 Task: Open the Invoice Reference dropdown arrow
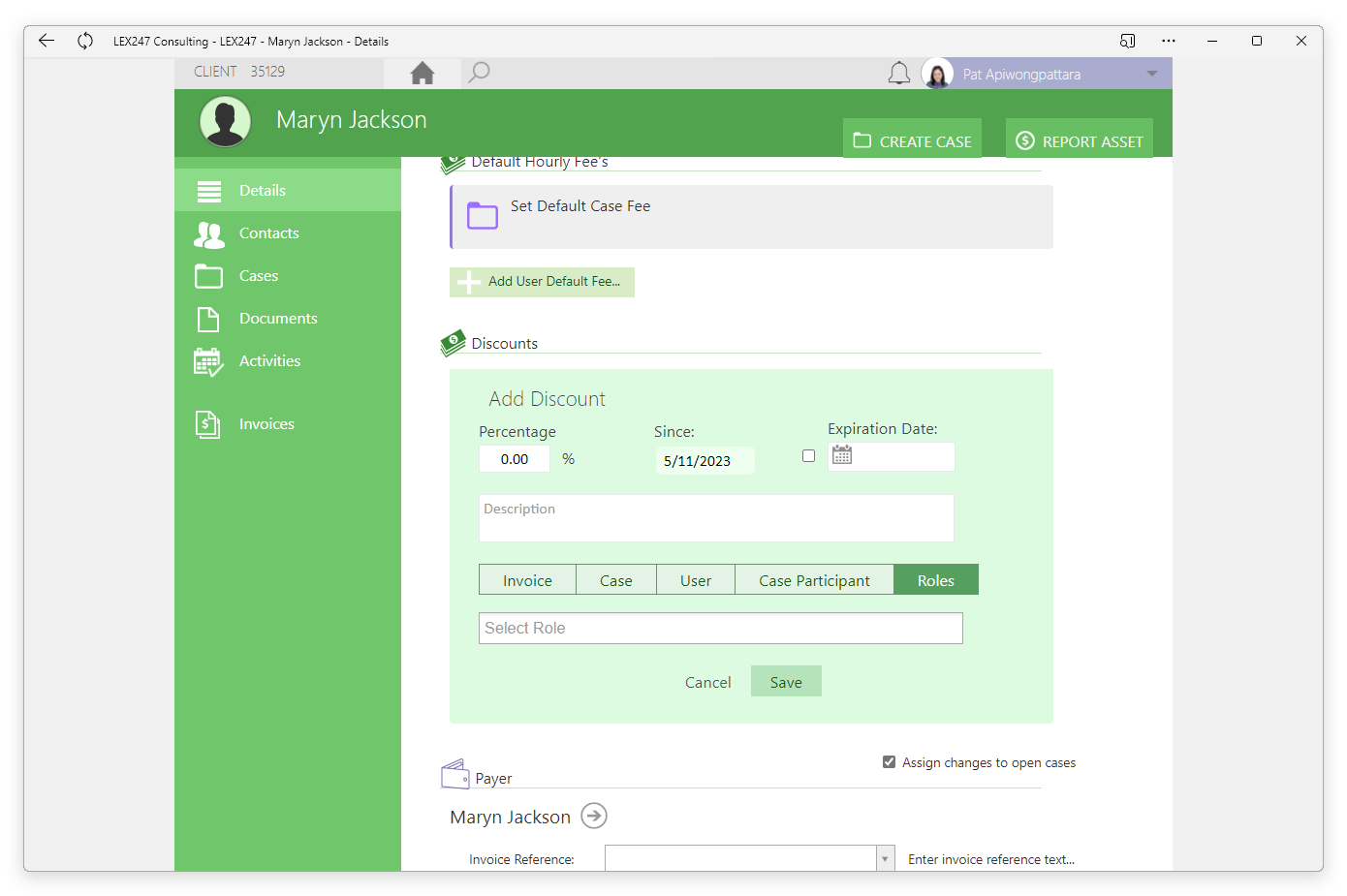(x=885, y=858)
